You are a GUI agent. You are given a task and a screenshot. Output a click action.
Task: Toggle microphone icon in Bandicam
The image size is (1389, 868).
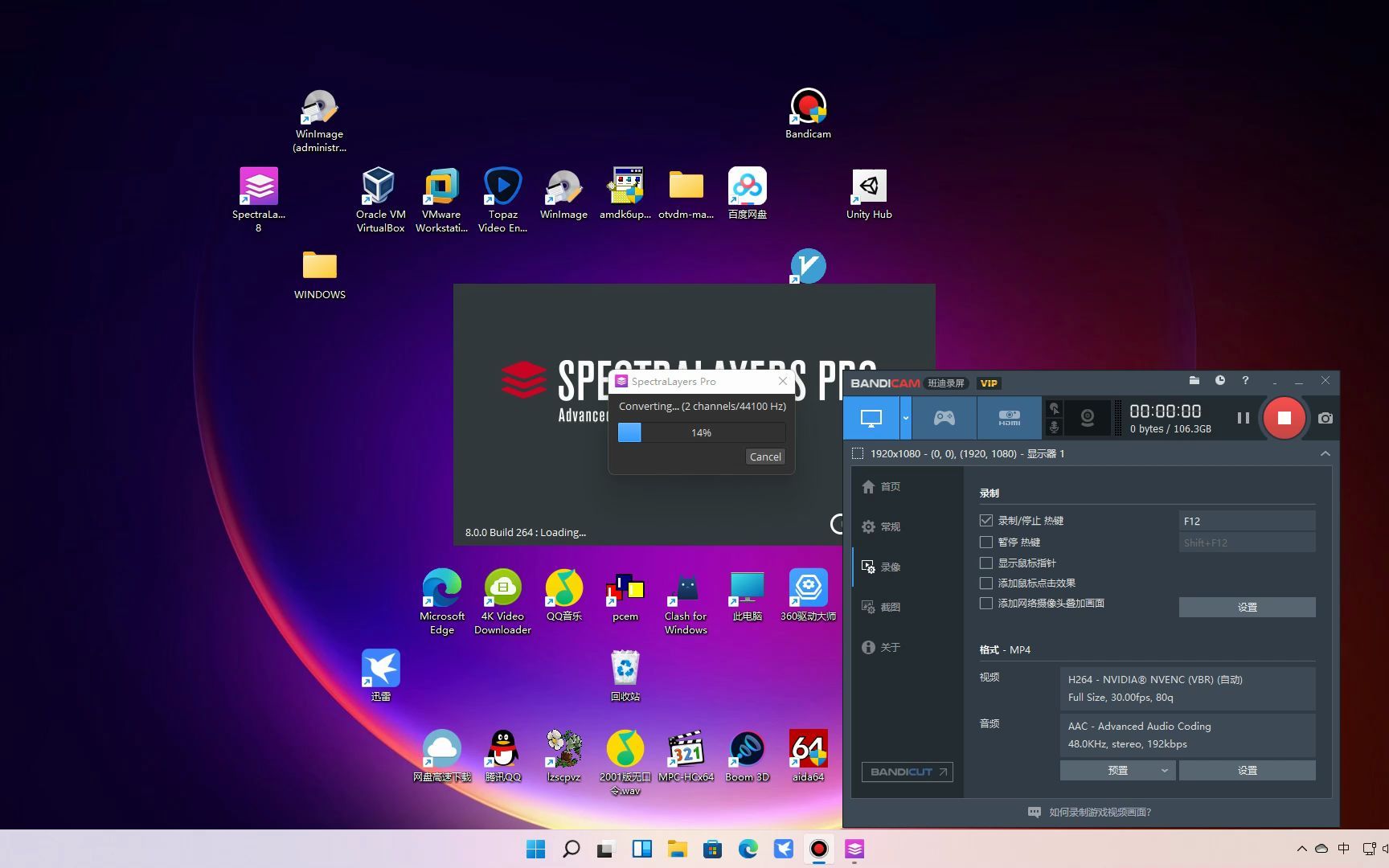point(1054,428)
